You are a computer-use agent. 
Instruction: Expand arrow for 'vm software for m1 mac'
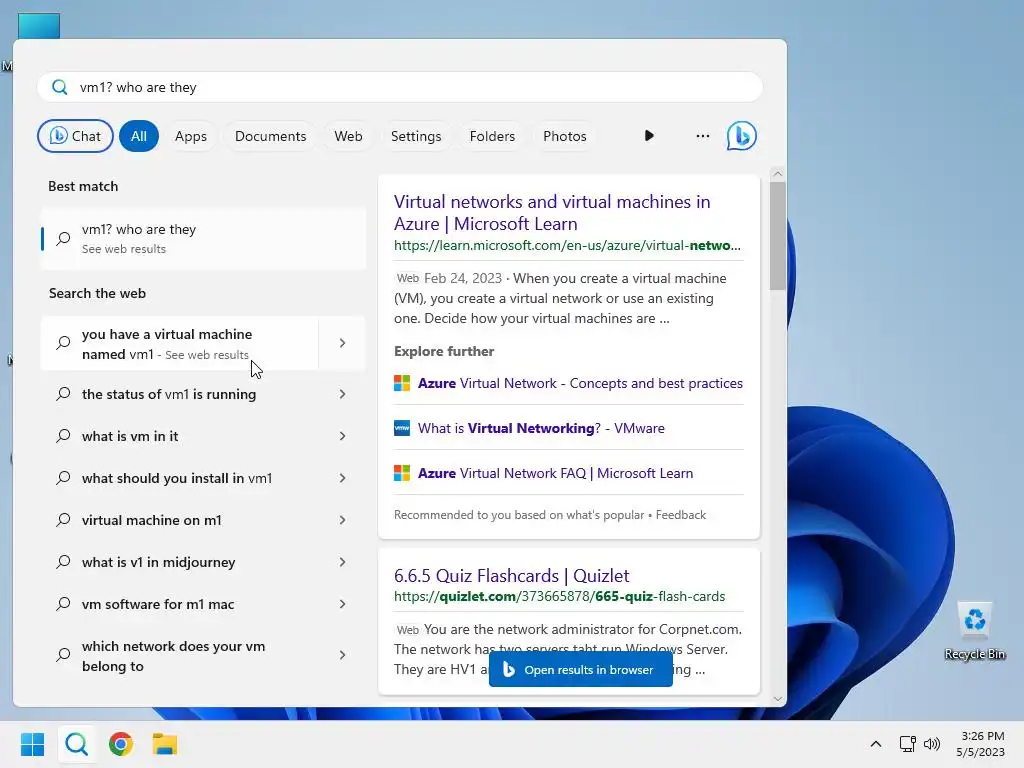(342, 604)
